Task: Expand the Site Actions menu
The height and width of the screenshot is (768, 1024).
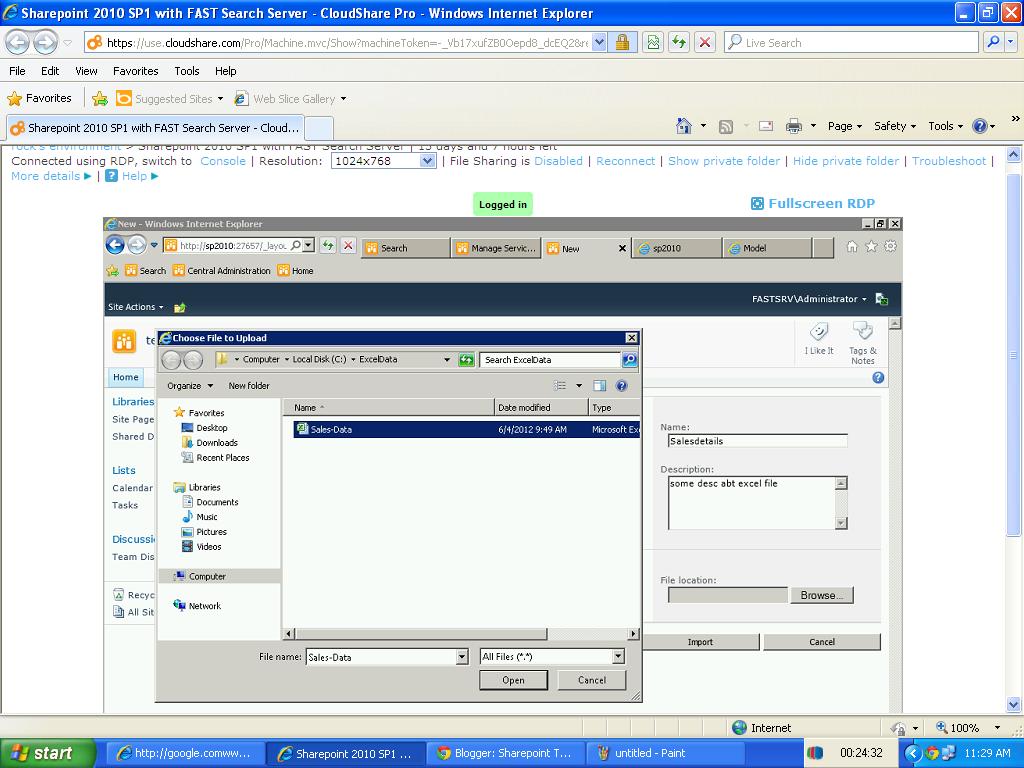Action: pos(136,307)
